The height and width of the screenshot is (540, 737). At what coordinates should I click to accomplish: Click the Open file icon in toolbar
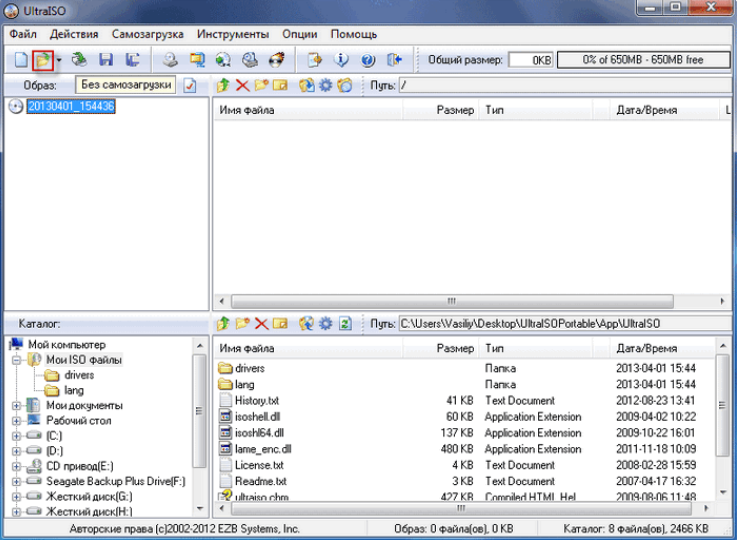click(x=43, y=60)
